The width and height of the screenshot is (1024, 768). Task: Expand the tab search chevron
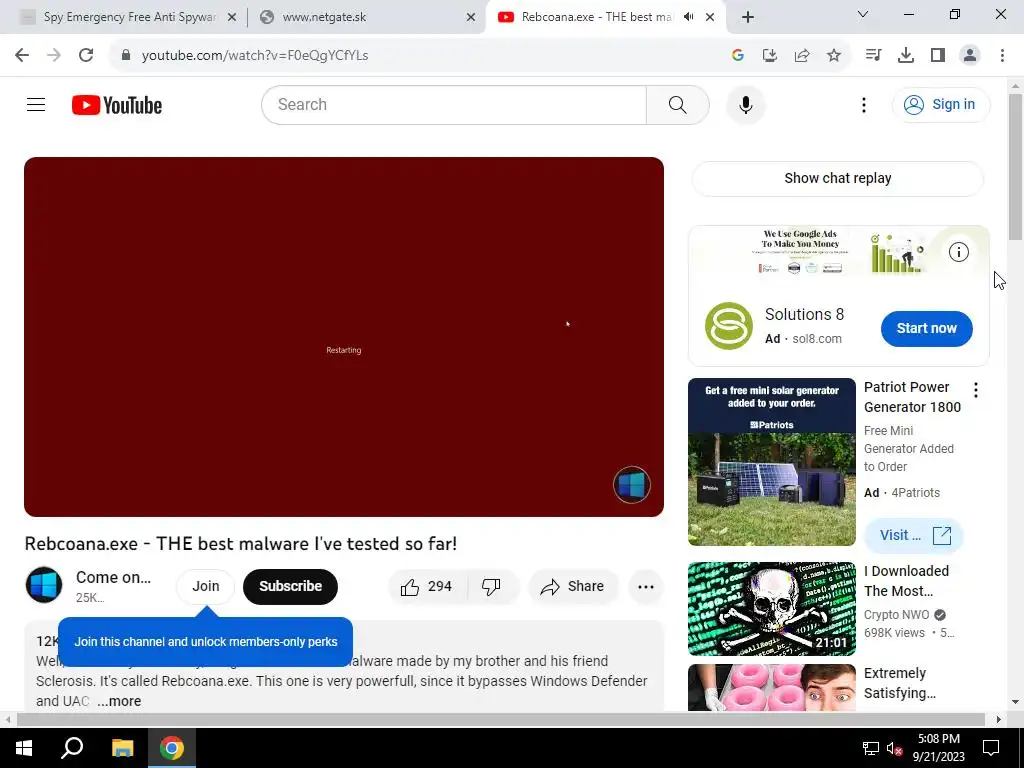point(863,14)
